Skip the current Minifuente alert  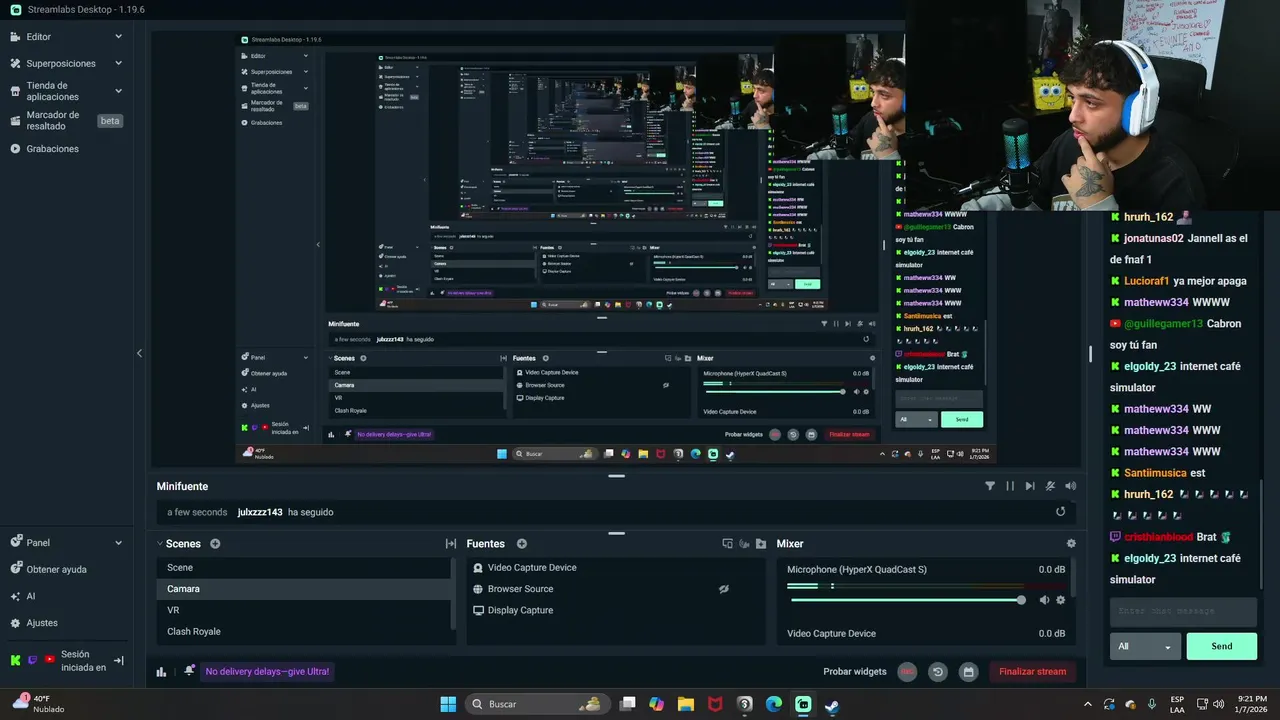click(1030, 486)
